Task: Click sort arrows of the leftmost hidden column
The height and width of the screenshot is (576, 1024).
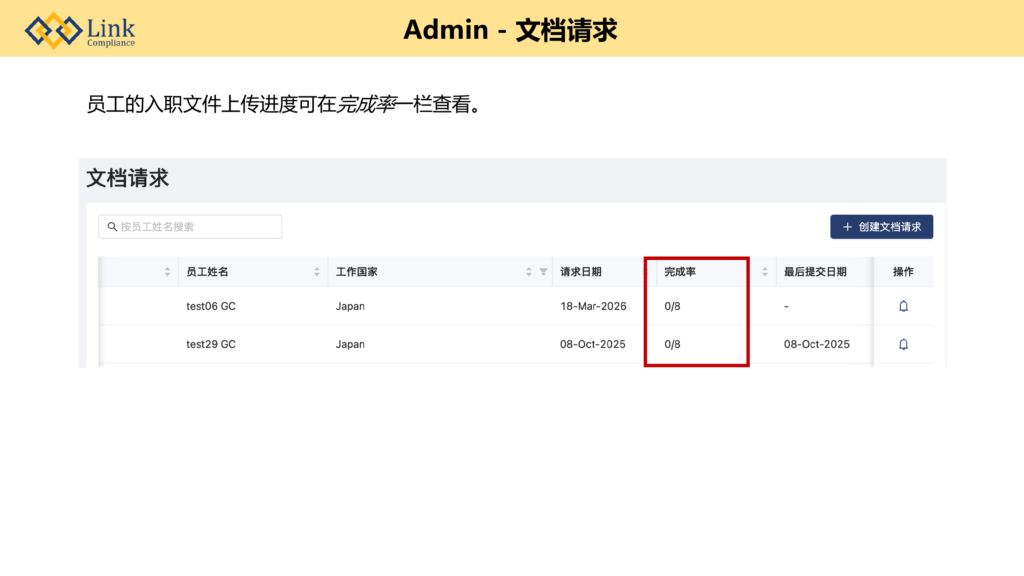Action: click(x=167, y=272)
